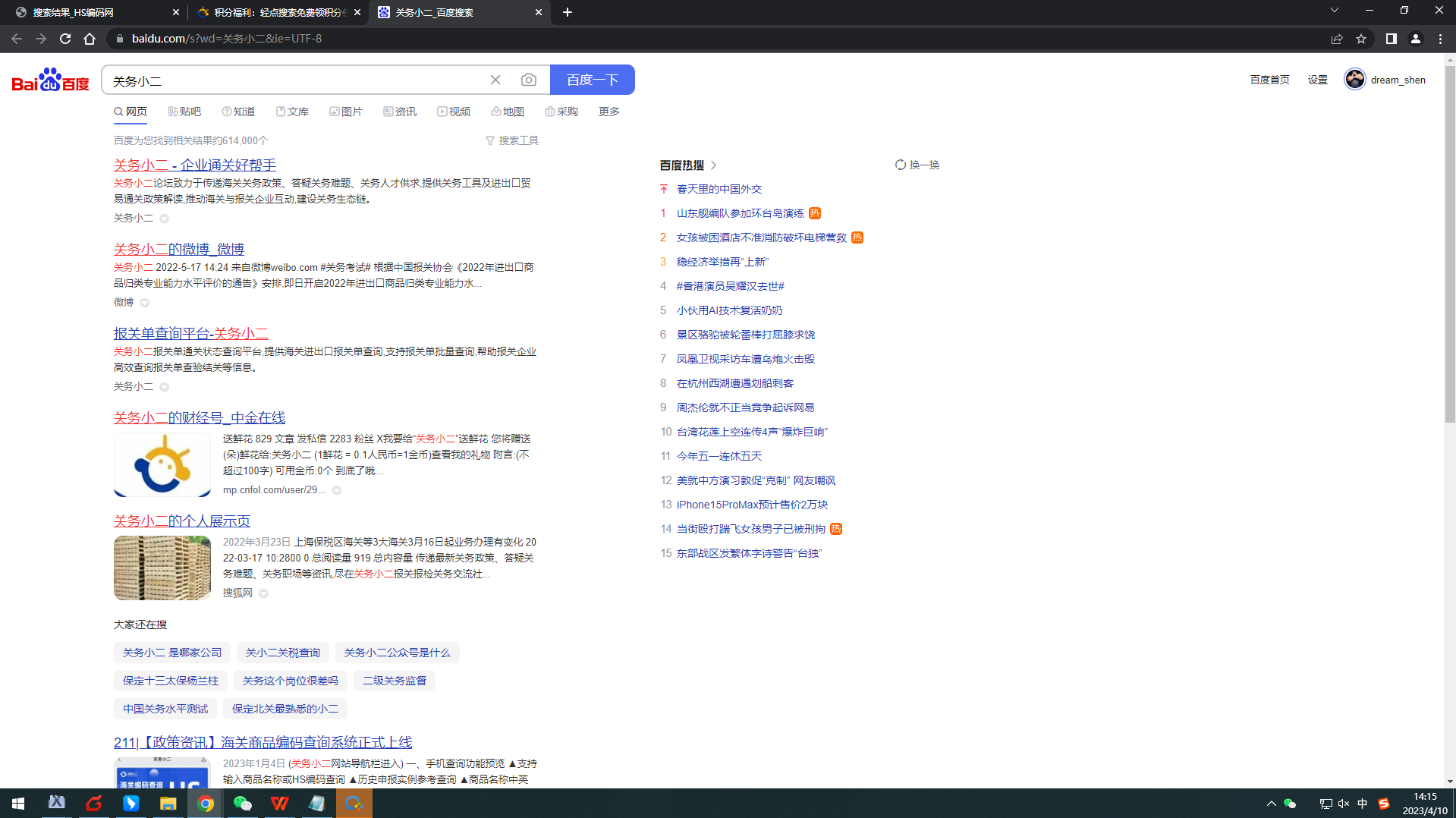
Task: Select related search 关务小二 是哪家公司
Action: [172, 653]
